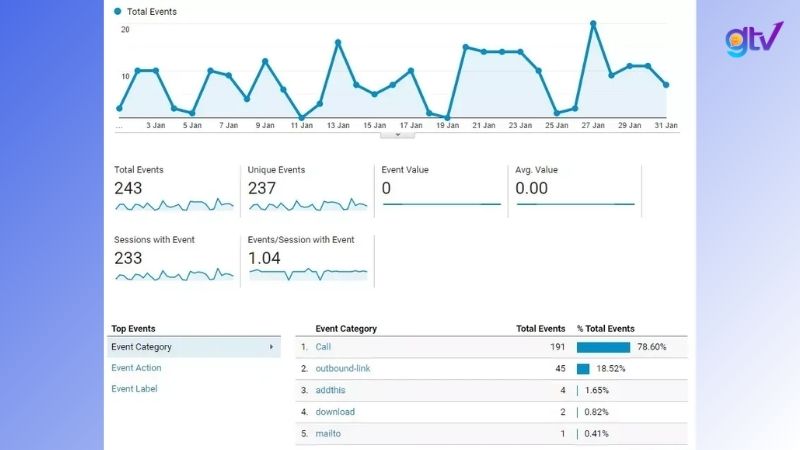
Task: Open the Event Category arrow in Top Events
Action: (x=271, y=347)
